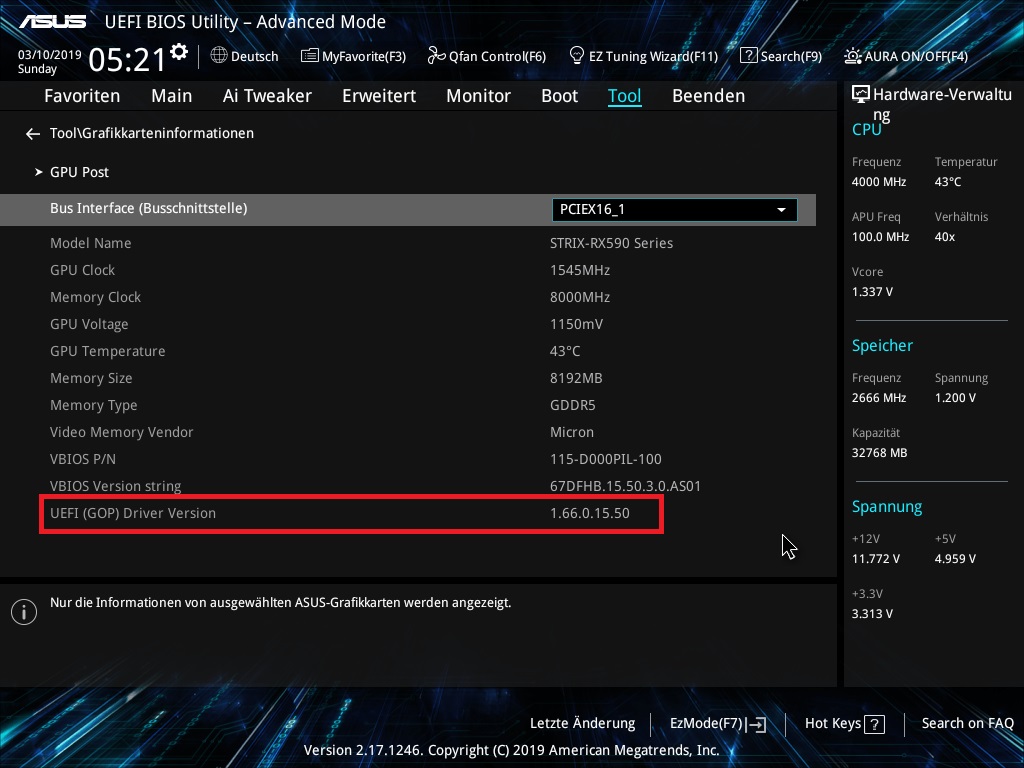1024x768 pixels.
Task: Click the 1545MHz value
Action: click(x=580, y=270)
